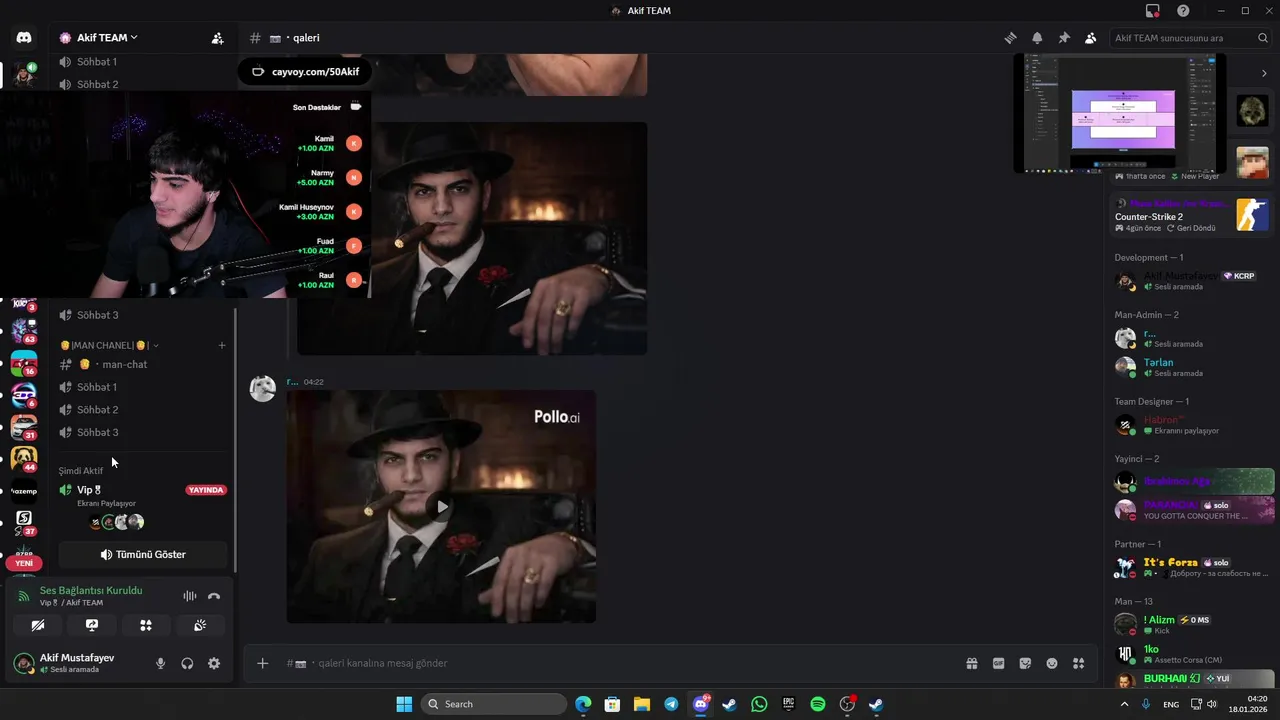Show pinned messages
The height and width of the screenshot is (720, 1280).
(1064, 38)
